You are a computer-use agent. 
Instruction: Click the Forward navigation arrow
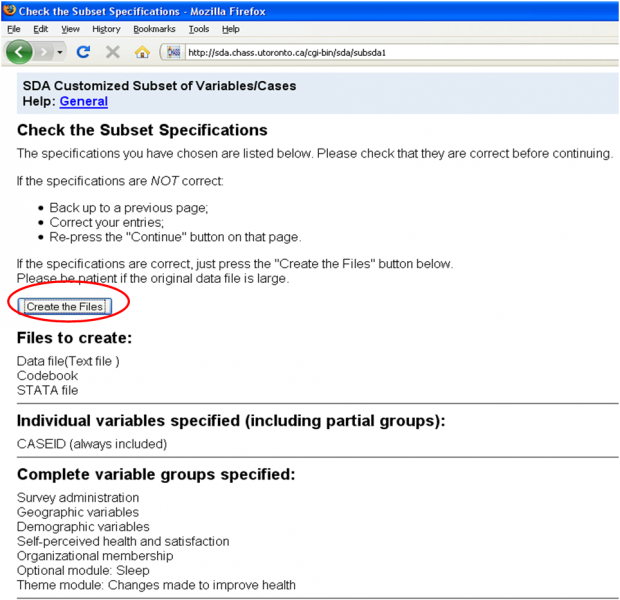coord(43,51)
